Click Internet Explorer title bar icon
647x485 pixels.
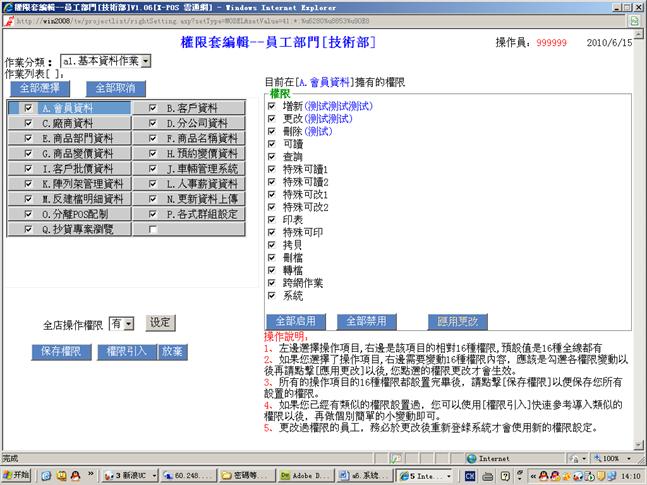(8, 7)
